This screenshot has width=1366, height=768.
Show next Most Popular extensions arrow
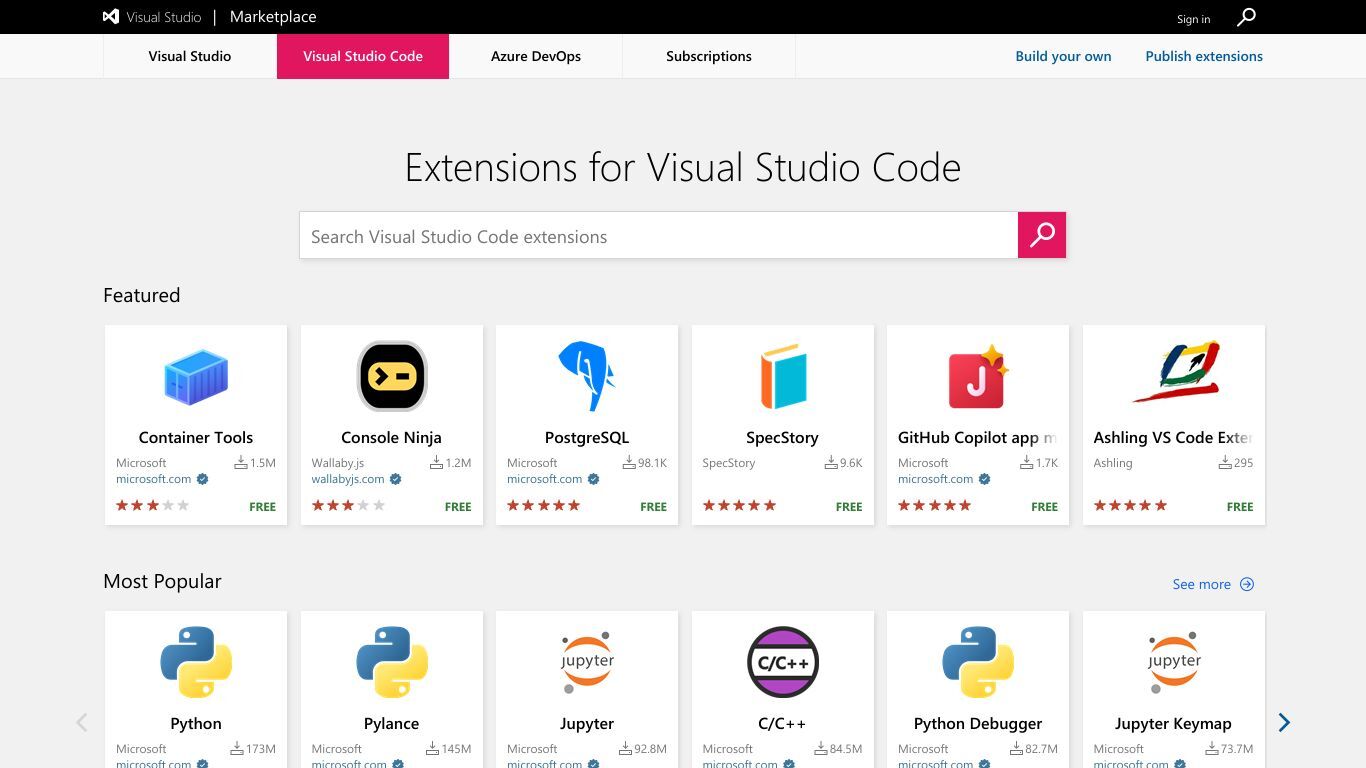point(1284,722)
